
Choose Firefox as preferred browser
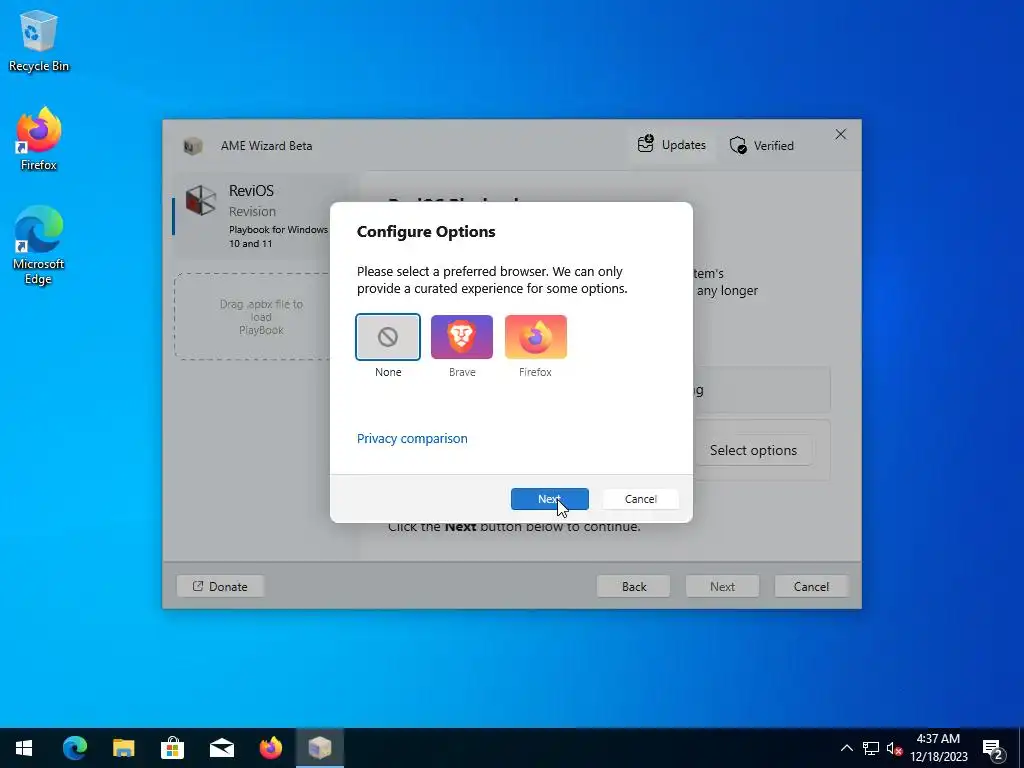536,337
